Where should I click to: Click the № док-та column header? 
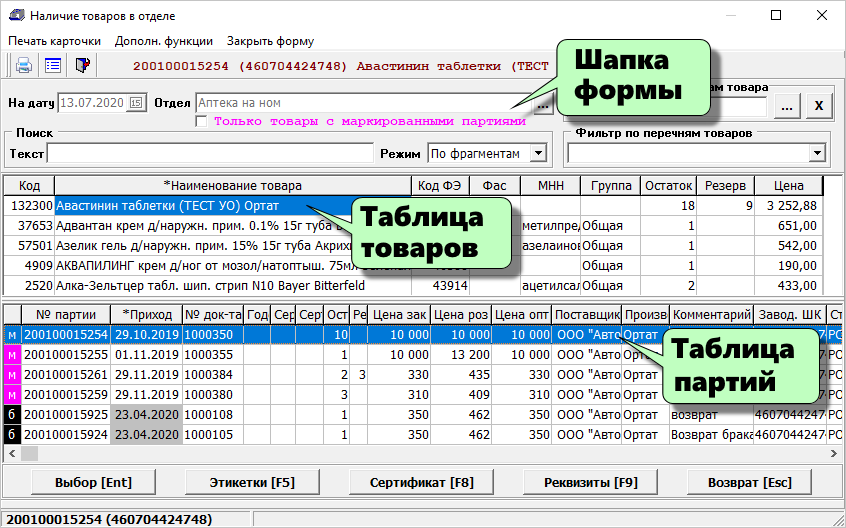pyautogui.click(x=213, y=314)
